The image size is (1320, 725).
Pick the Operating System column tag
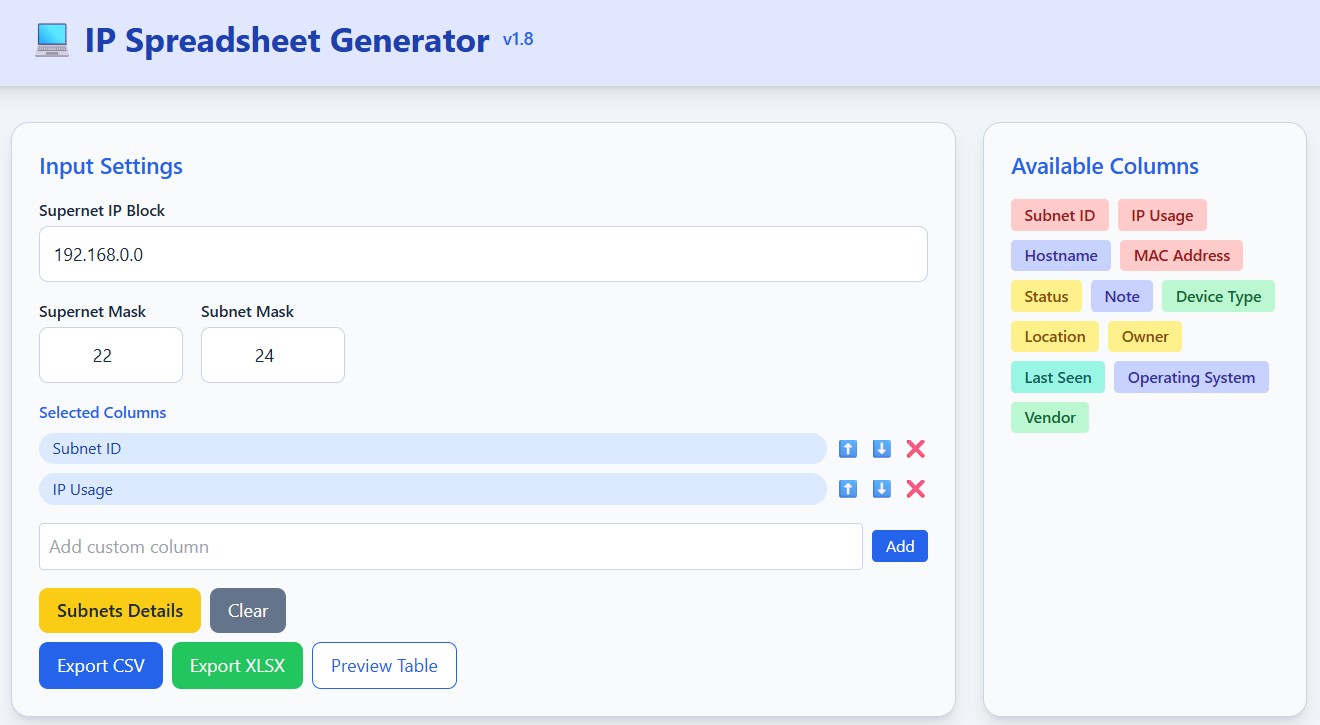[x=1191, y=378]
